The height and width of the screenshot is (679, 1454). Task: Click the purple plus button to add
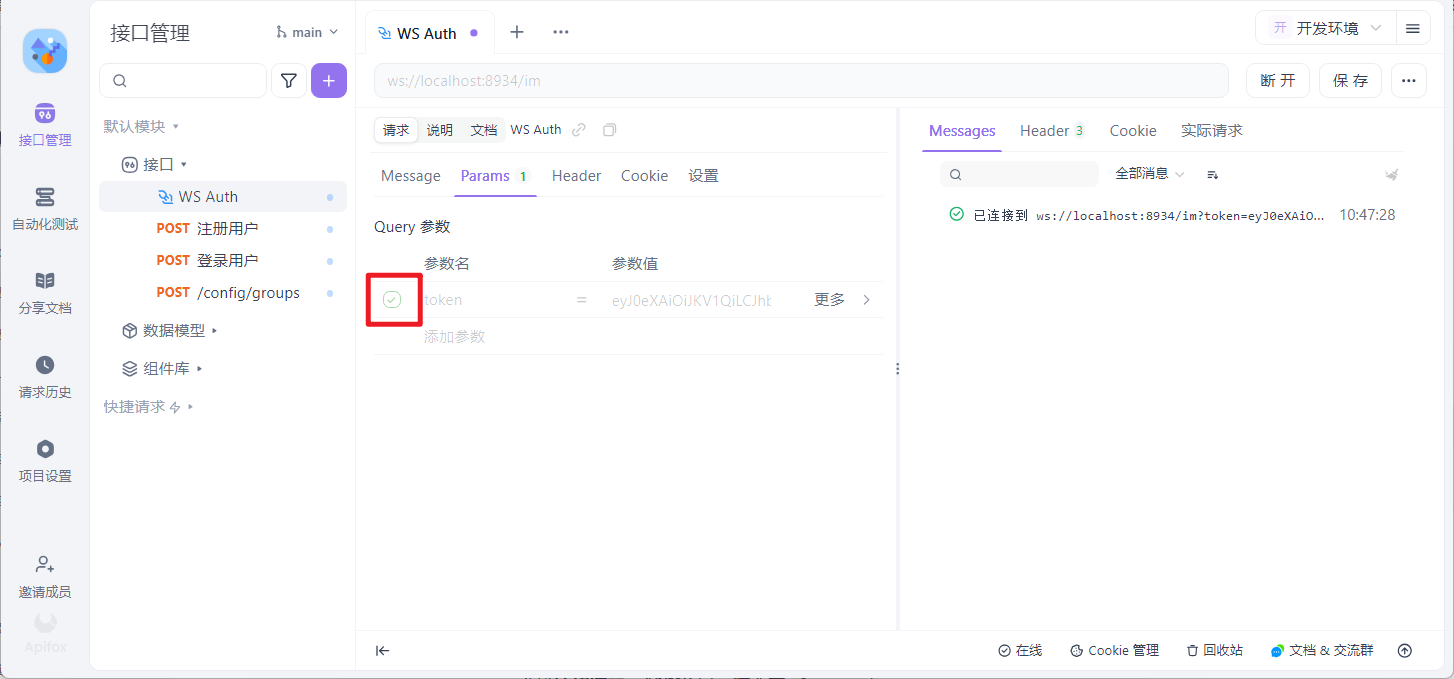(x=329, y=81)
